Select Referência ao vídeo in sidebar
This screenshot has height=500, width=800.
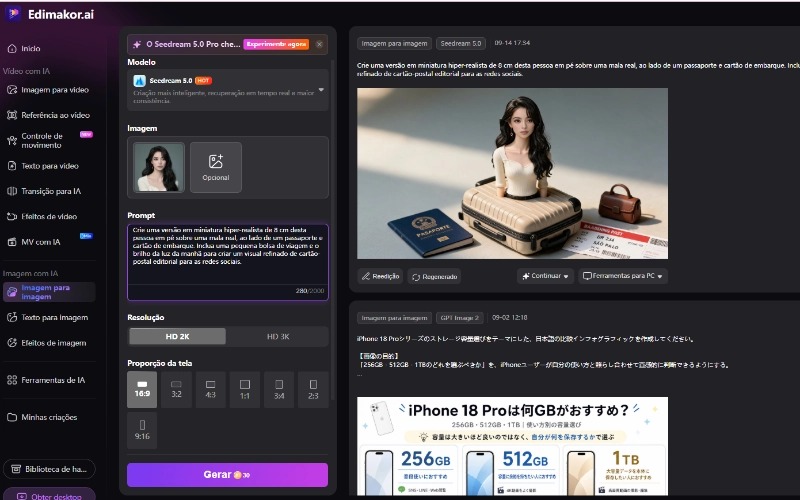48,115
